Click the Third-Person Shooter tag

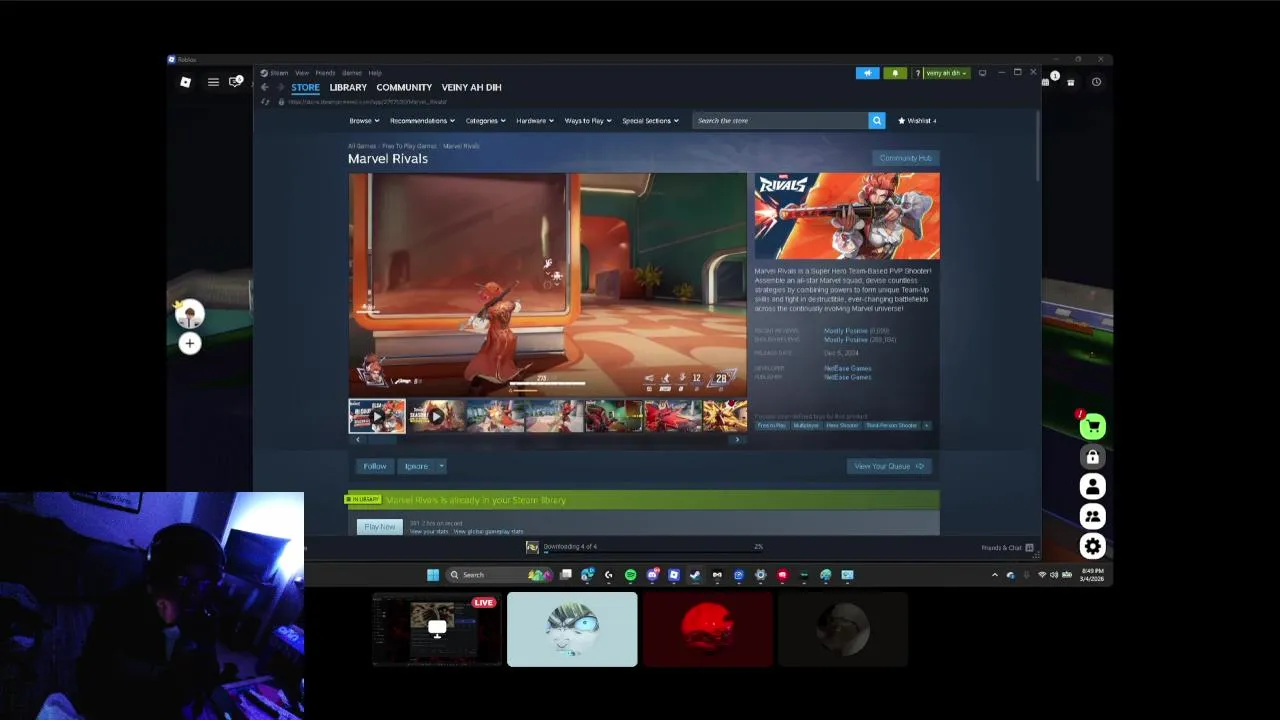pyautogui.click(x=892, y=426)
